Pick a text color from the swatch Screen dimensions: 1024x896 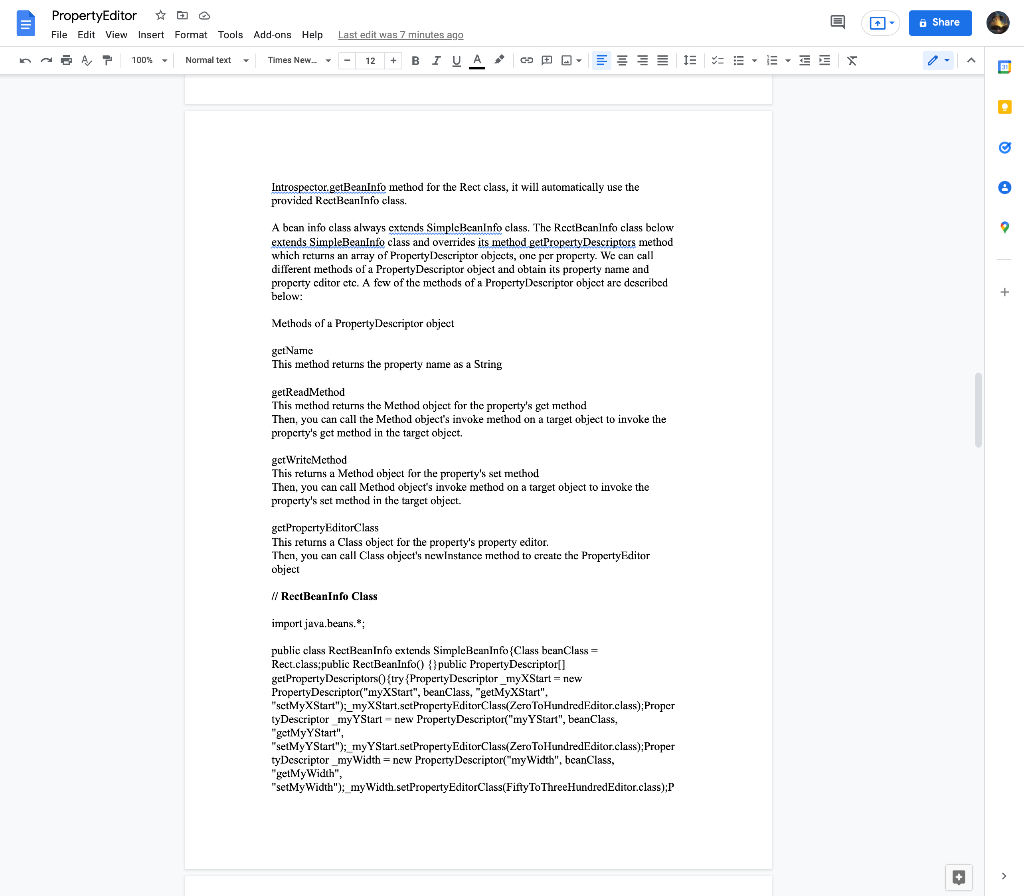[476, 60]
